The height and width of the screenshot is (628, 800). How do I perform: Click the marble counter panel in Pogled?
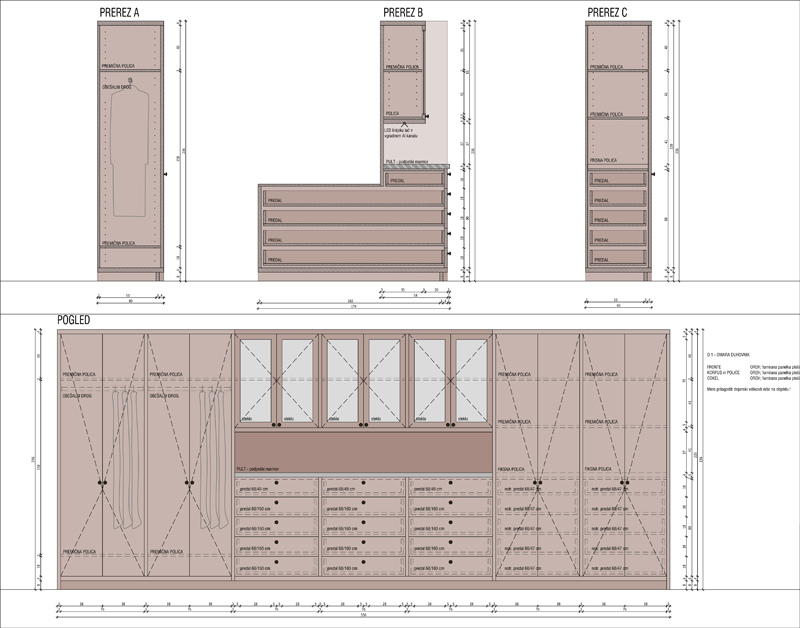(364, 452)
